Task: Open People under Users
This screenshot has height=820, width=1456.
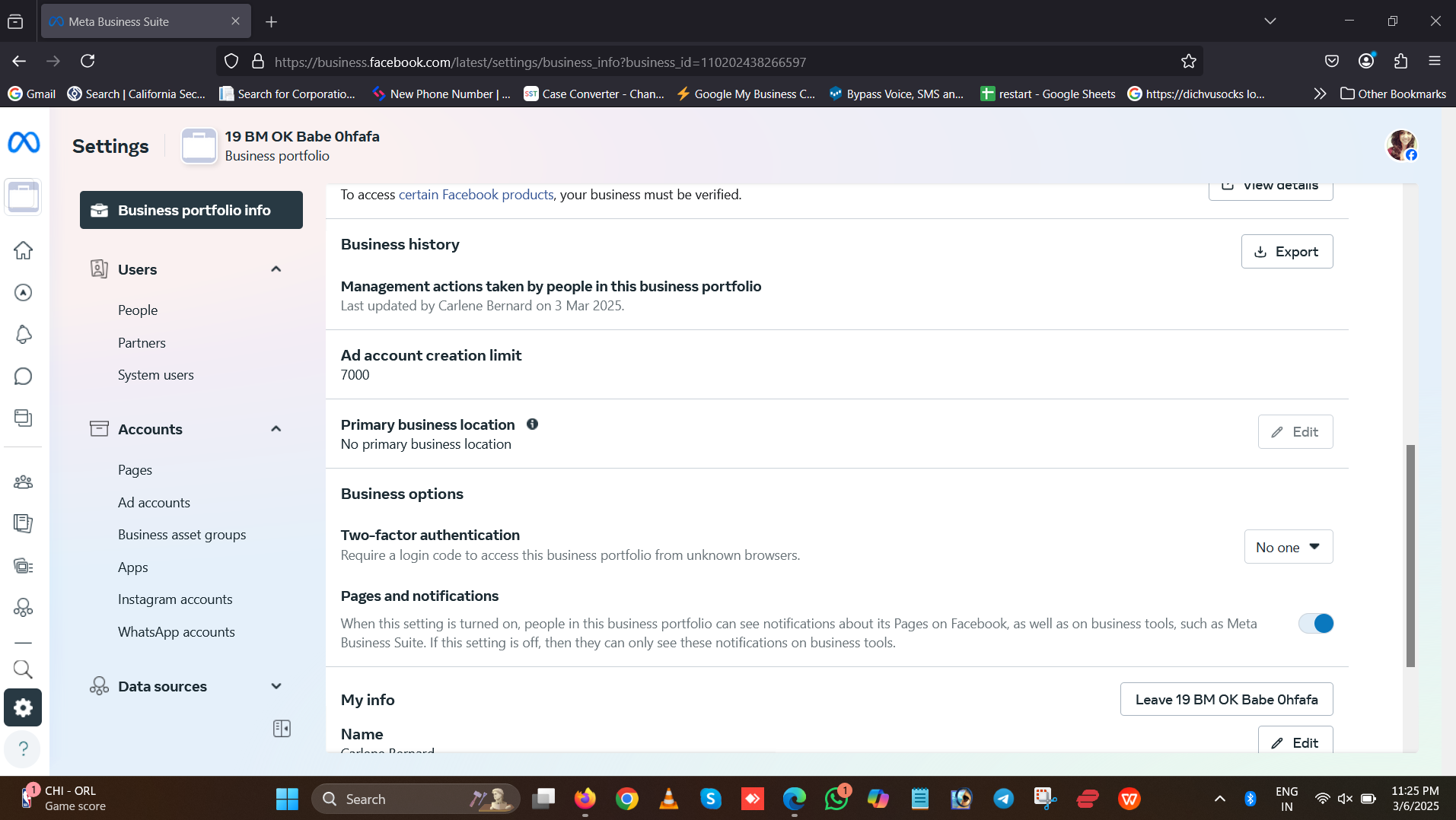Action: tap(138, 310)
